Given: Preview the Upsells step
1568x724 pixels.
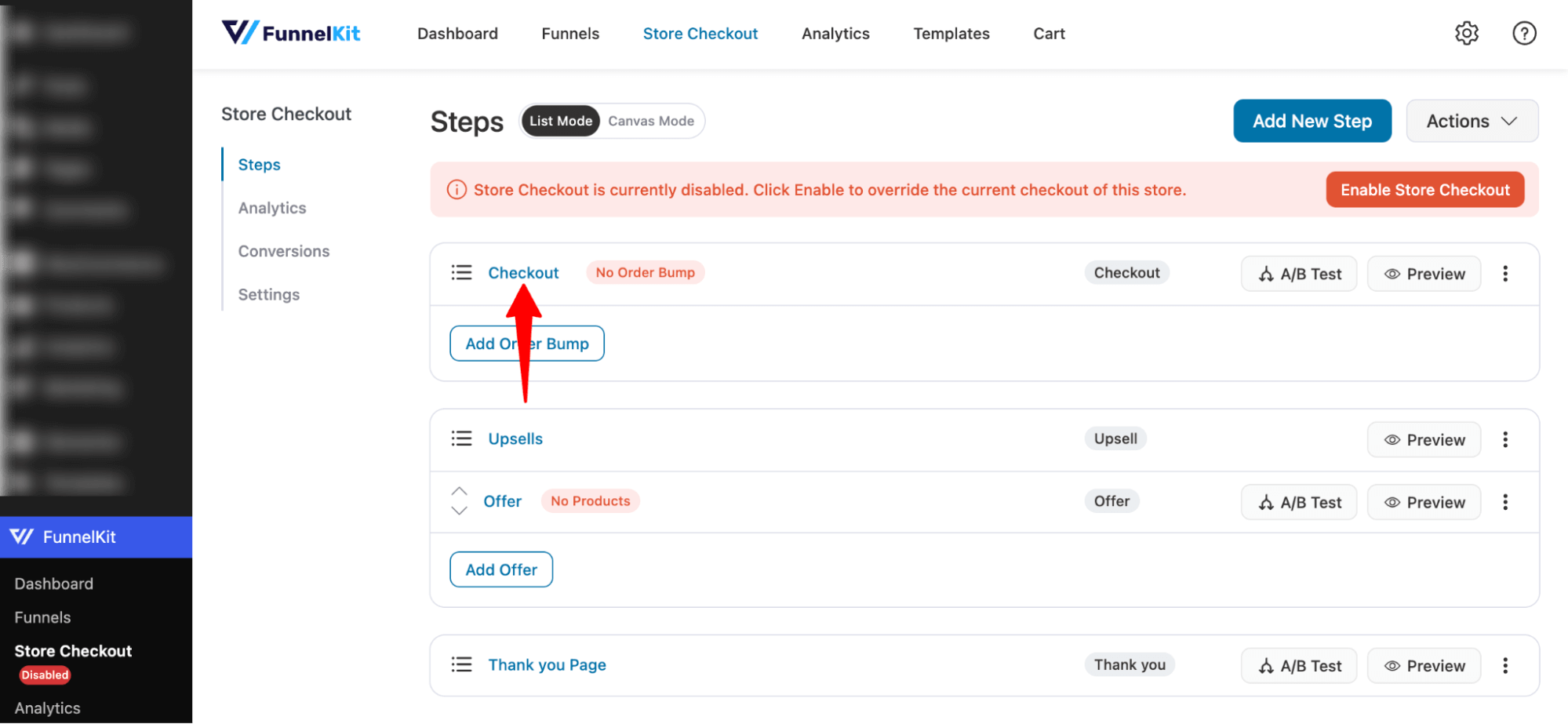Looking at the screenshot, I should coord(1424,439).
